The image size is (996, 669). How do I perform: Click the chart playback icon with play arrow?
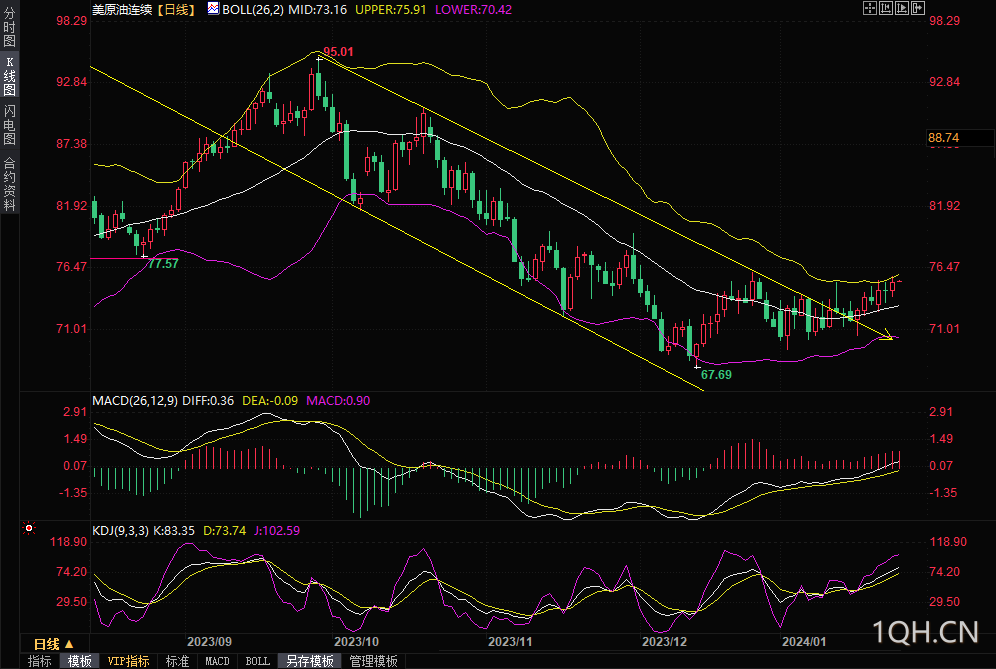click(x=902, y=8)
